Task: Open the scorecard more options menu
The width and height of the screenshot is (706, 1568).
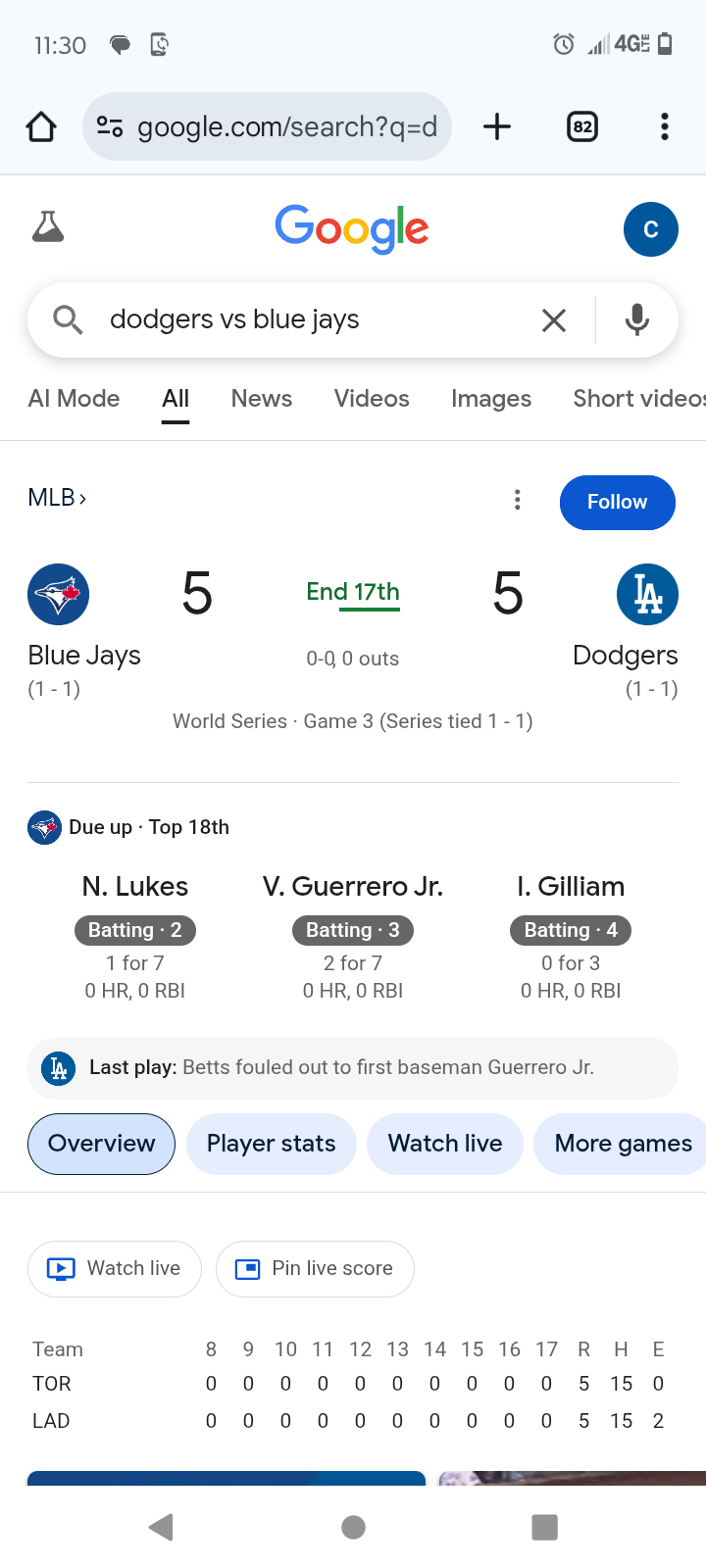Action: [518, 501]
